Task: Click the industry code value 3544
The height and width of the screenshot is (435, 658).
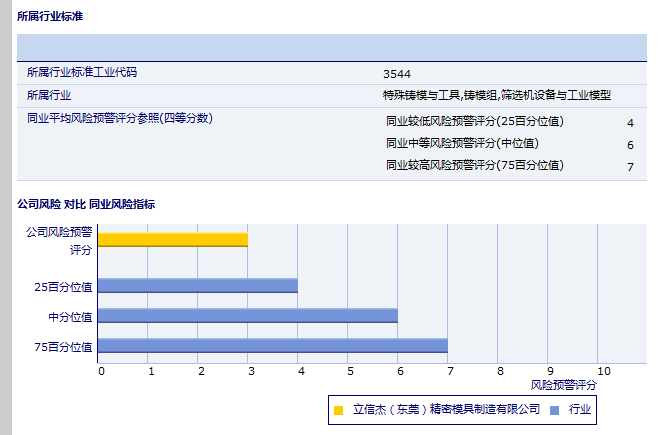Action: point(396,74)
